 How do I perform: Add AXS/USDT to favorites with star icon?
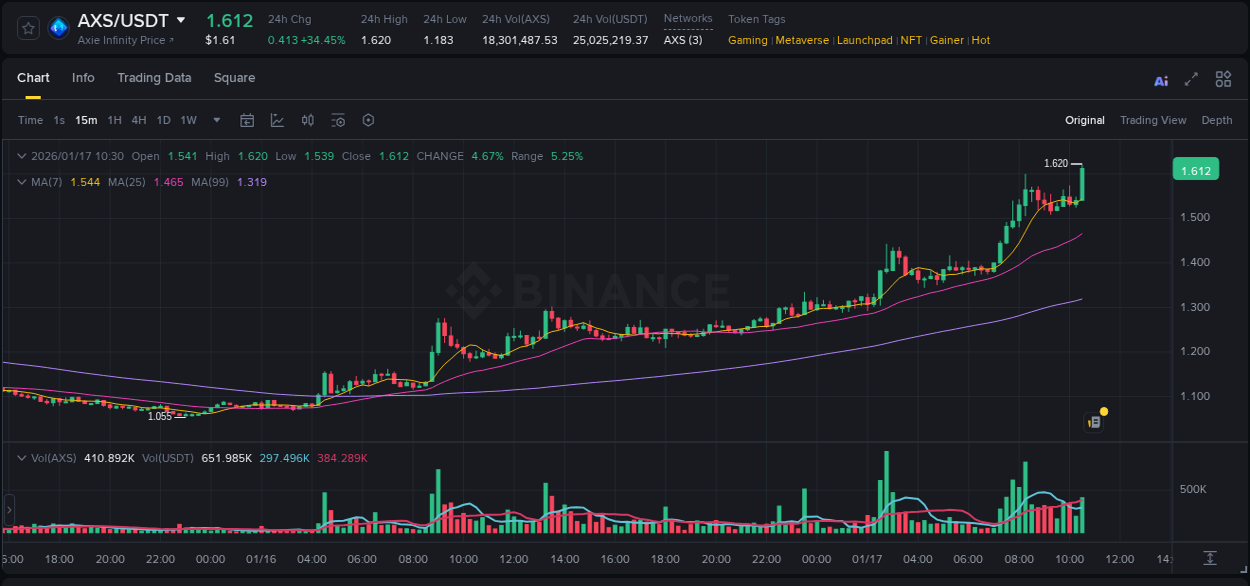pyautogui.click(x=27, y=28)
